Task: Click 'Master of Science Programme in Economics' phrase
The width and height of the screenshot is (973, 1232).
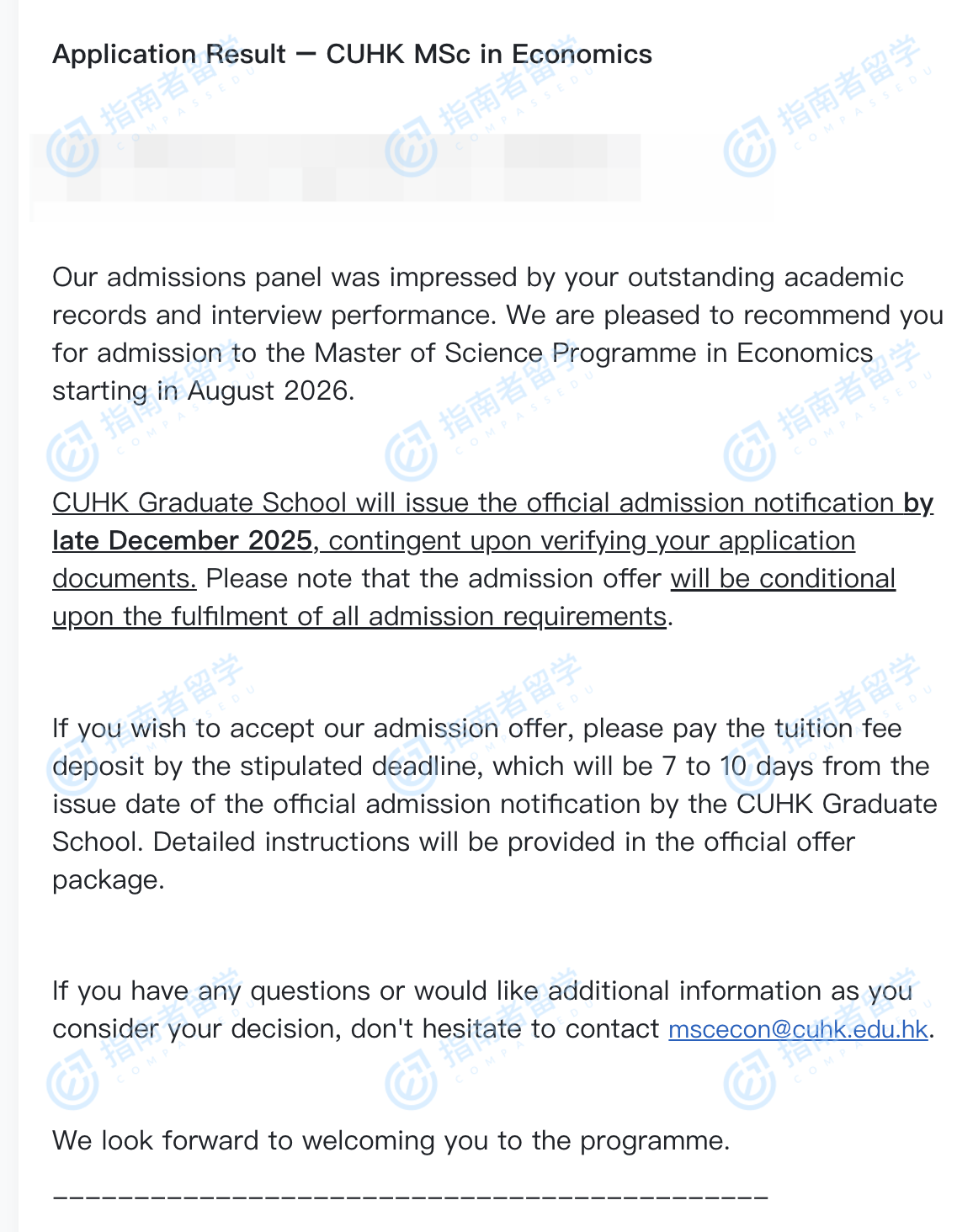Action: pos(593,353)
